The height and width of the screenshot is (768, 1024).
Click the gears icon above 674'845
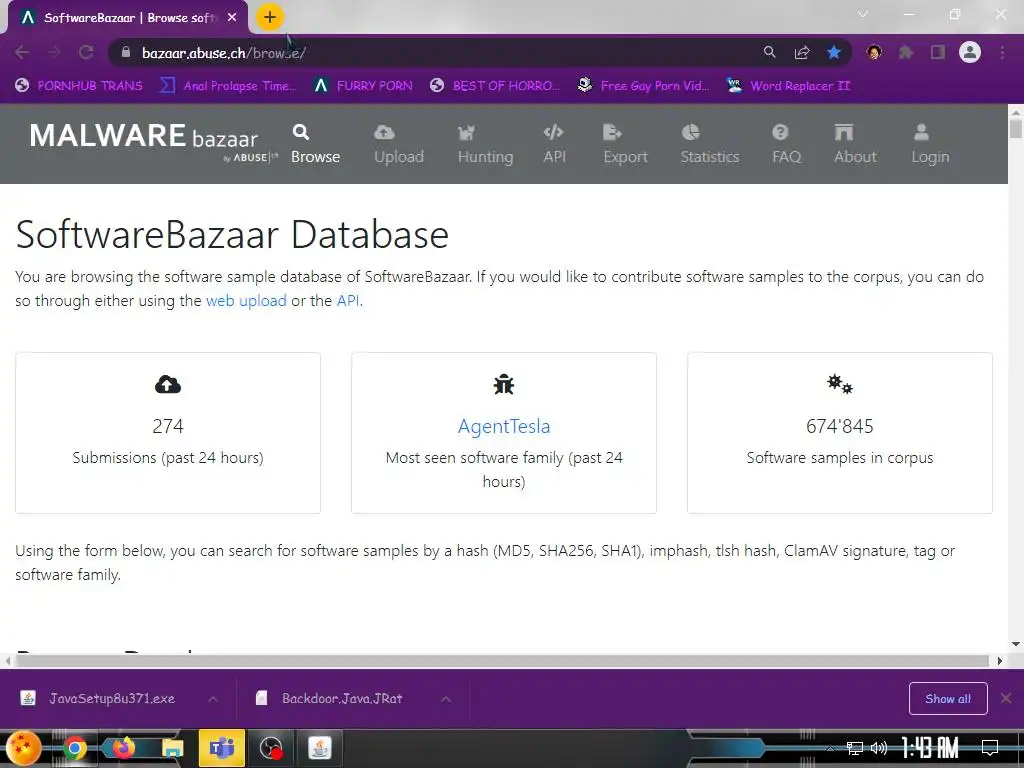click(840, 384)
